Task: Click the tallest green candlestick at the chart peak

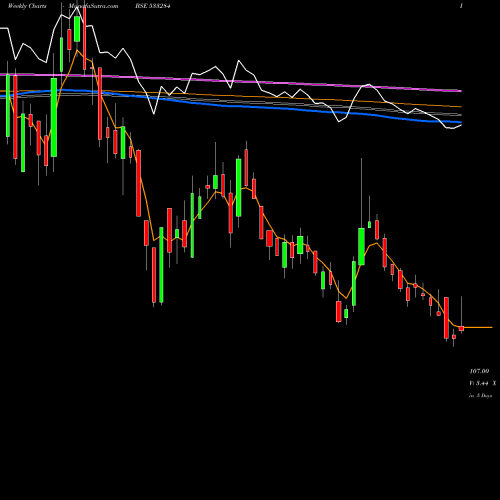Action: point(77,29)
